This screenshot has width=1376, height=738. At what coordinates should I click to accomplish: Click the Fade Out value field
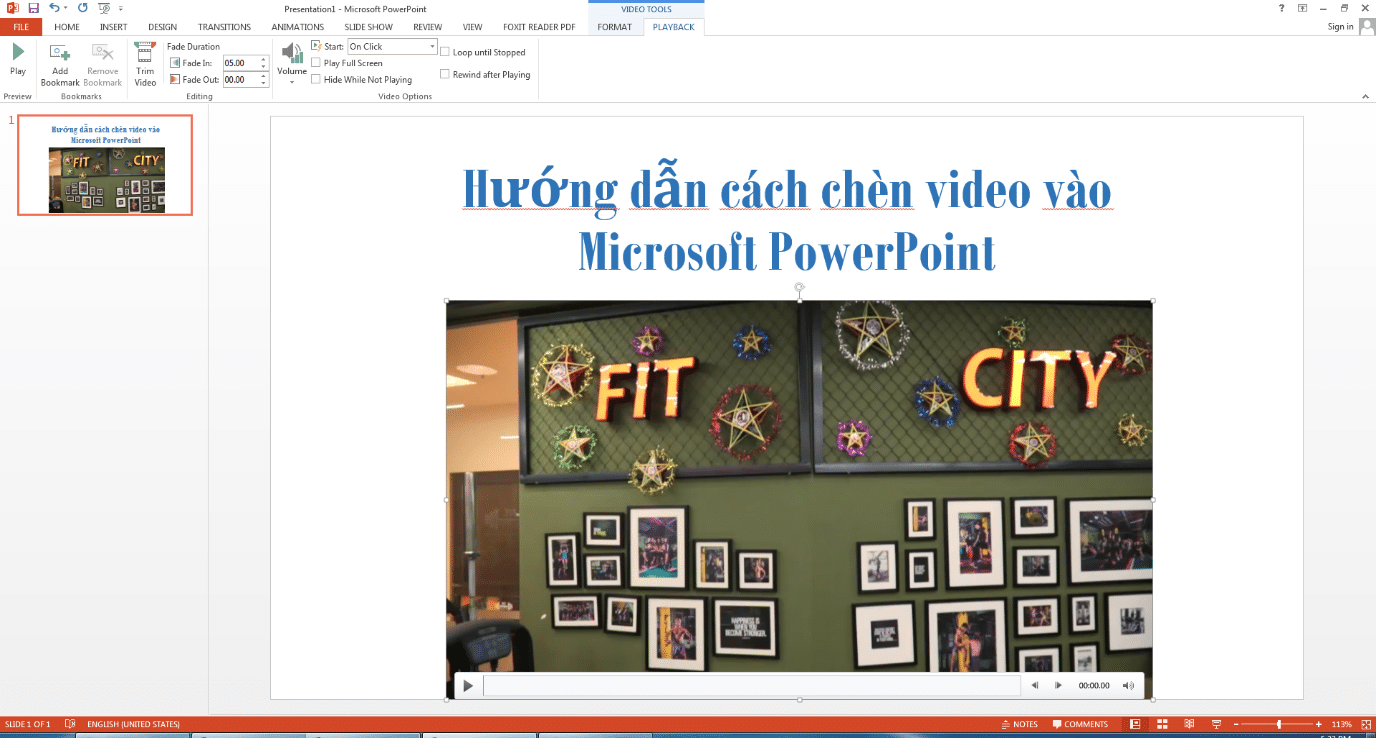pos(240,80)
